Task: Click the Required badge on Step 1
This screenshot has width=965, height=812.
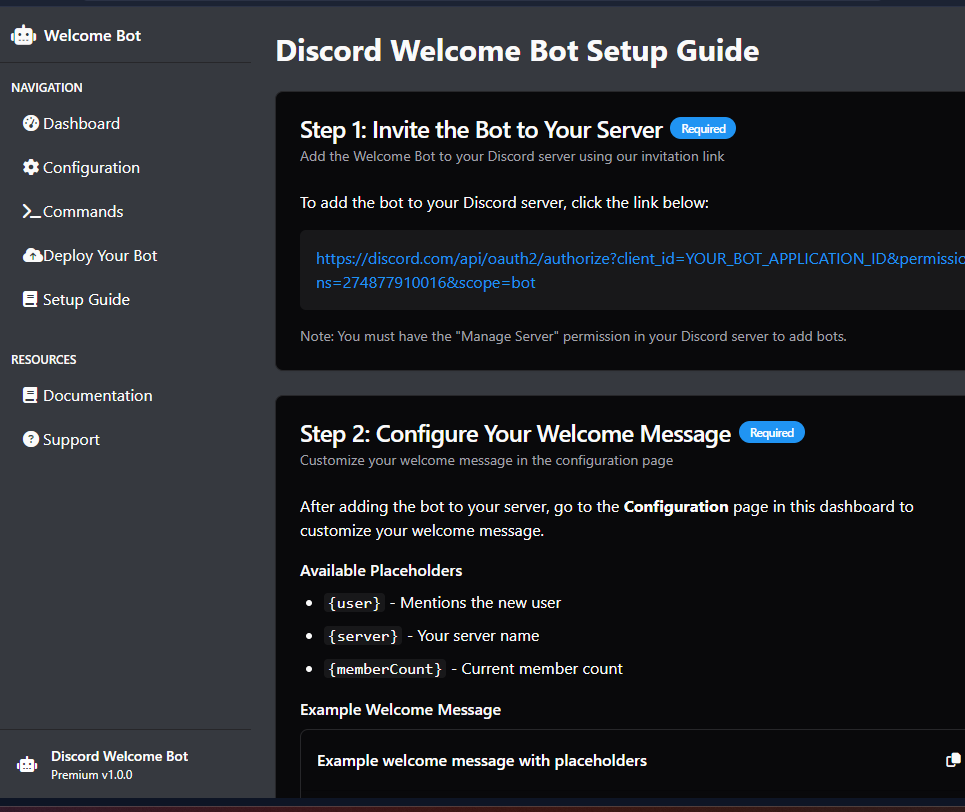Action: (703, 128)
